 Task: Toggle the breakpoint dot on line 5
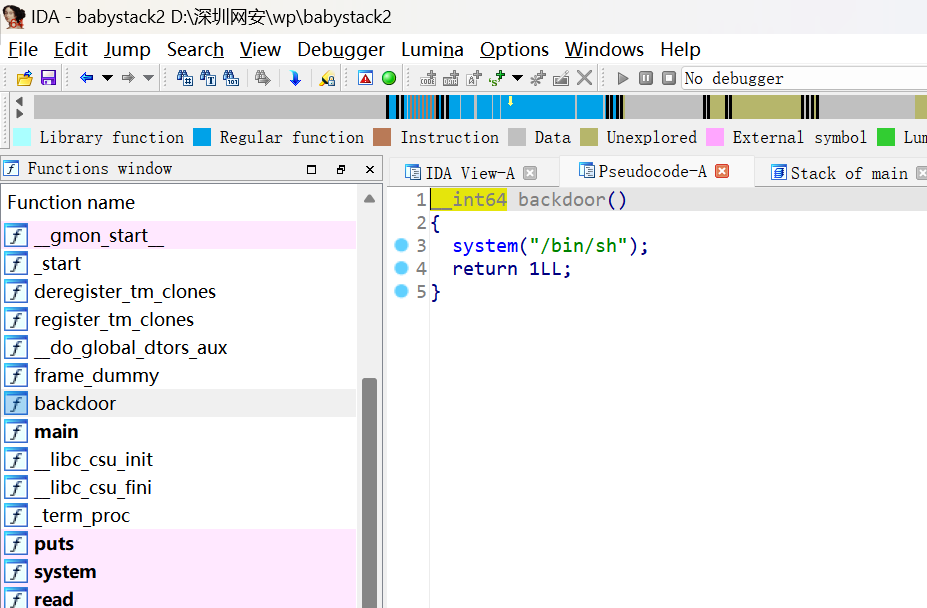point(402,291)
